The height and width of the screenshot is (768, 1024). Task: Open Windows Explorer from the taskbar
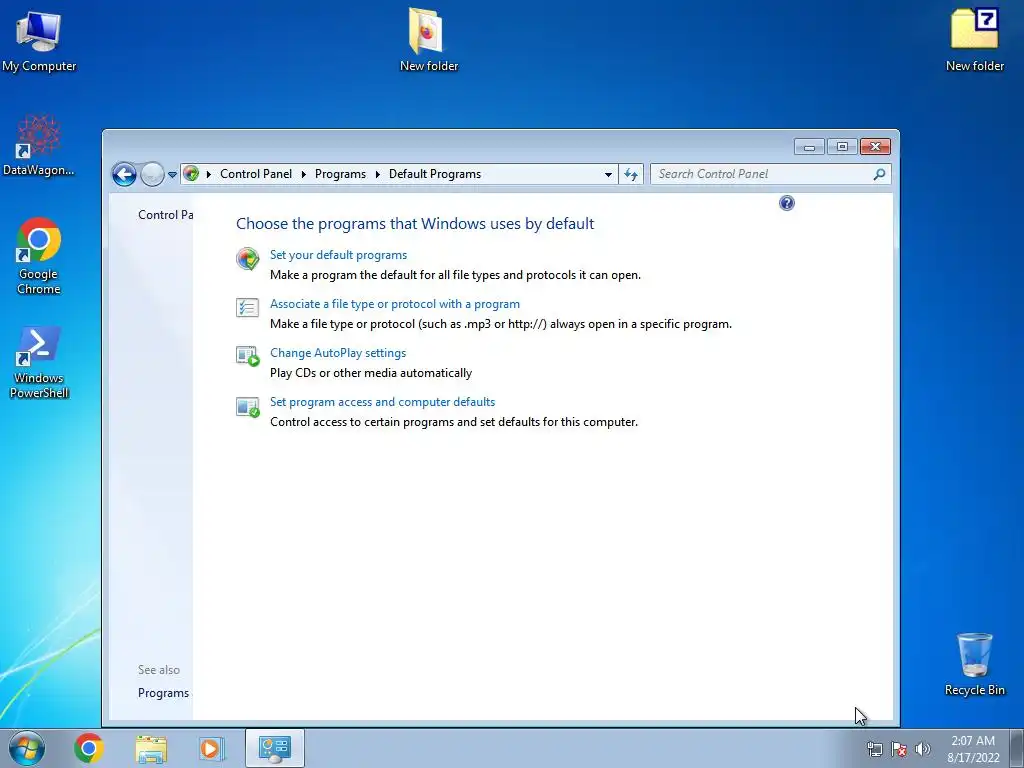(151, 748)
